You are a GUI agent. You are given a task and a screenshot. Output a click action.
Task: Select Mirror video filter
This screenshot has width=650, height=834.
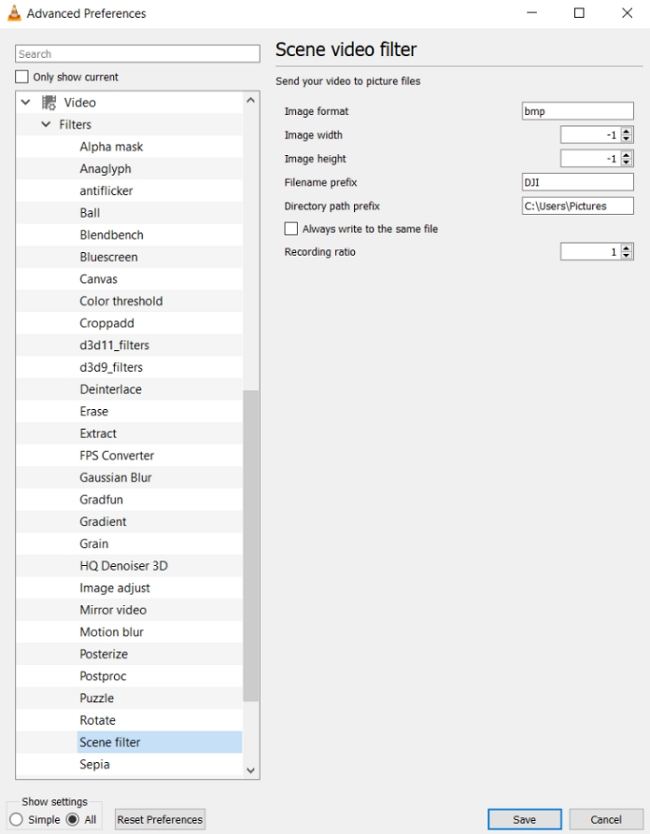point(113,610)
